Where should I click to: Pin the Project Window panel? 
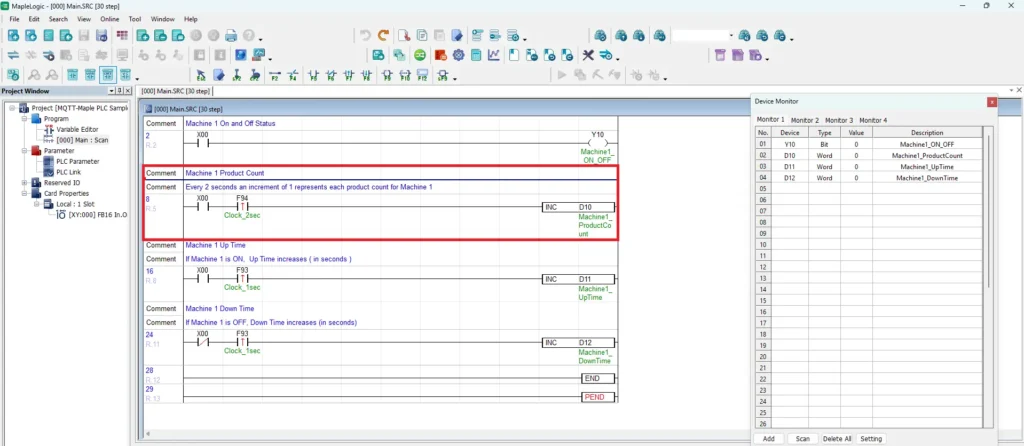click(x=117, y=91)
